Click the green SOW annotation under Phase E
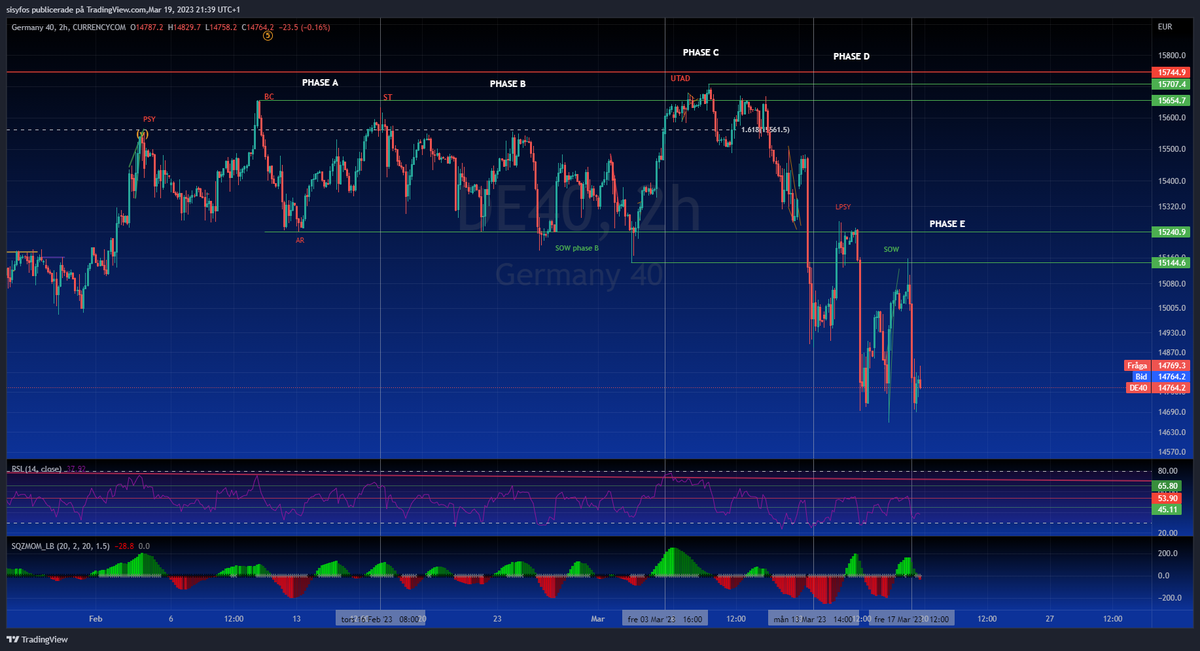 coord(892,248)
